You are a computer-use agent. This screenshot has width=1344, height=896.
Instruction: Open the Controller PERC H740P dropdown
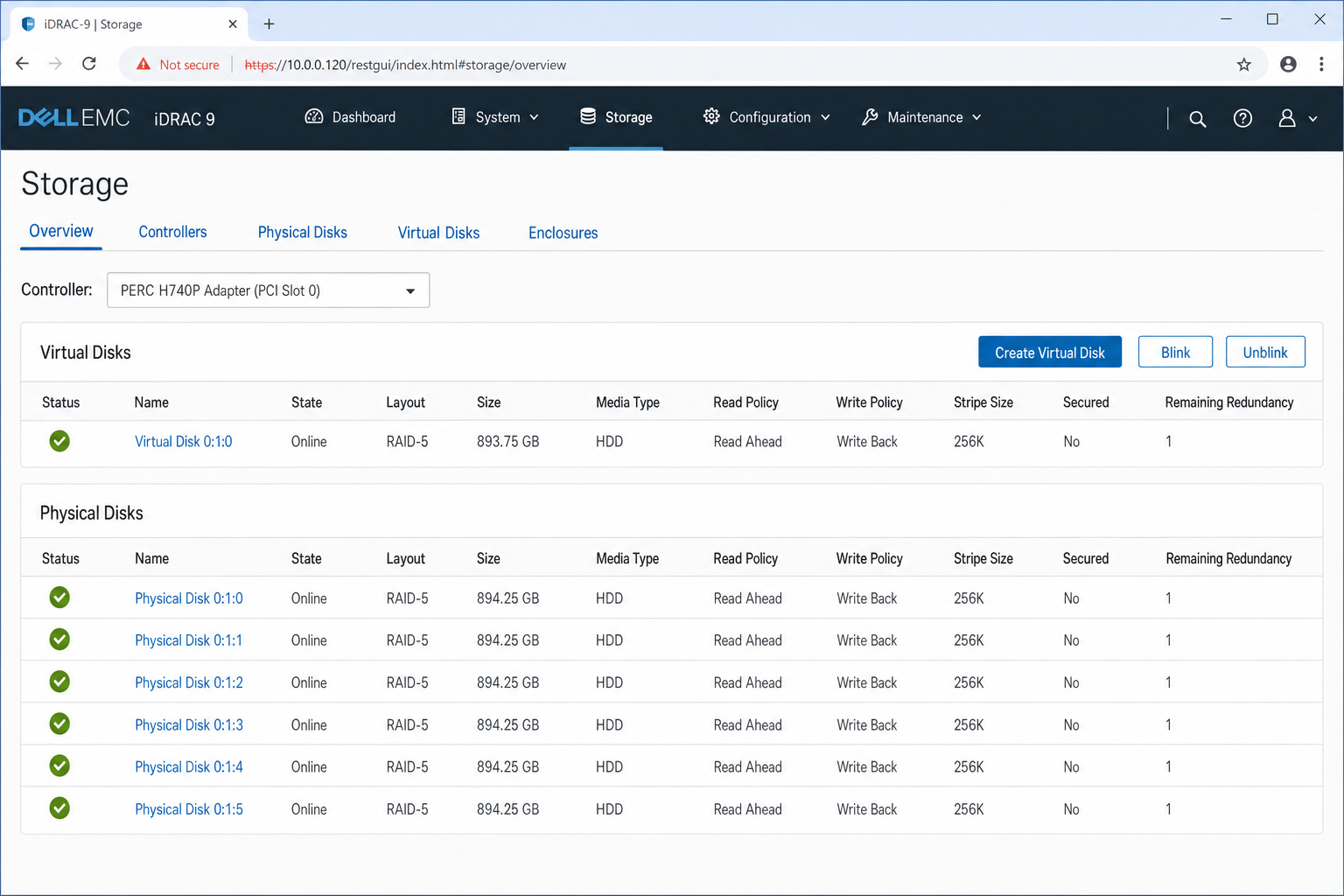pos(268,290)
